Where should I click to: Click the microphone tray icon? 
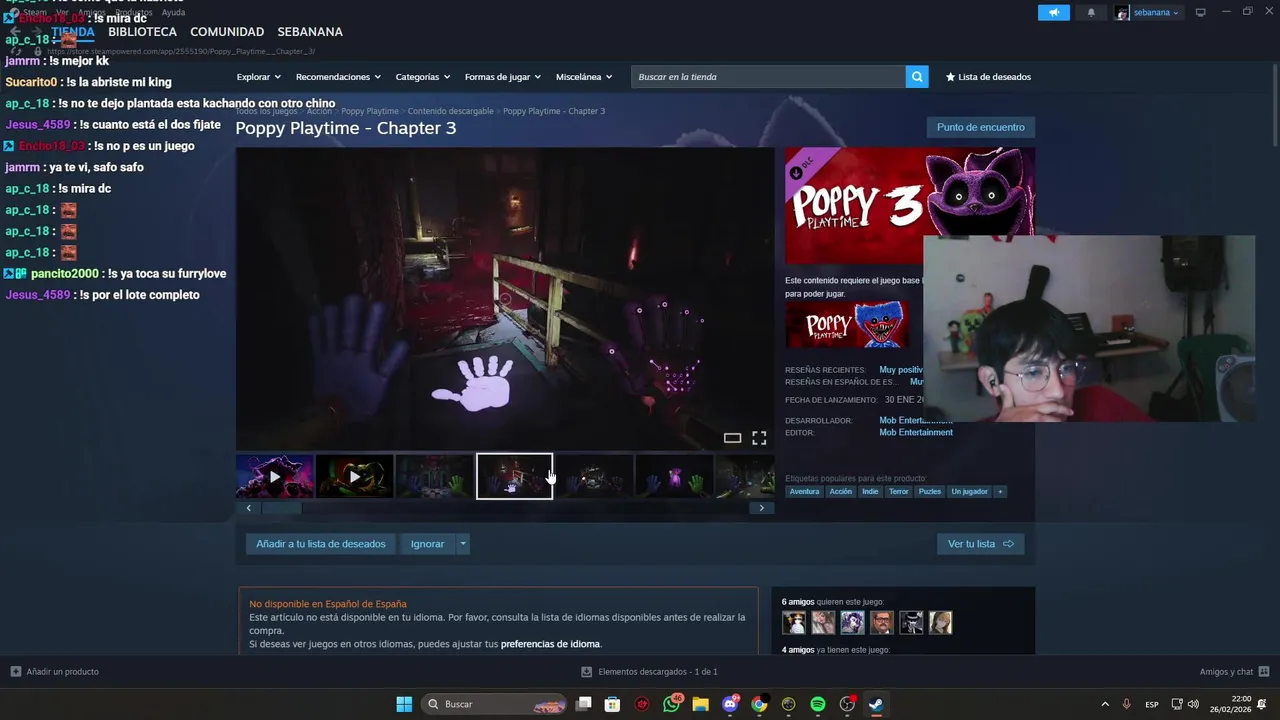tap(1127, 704)
